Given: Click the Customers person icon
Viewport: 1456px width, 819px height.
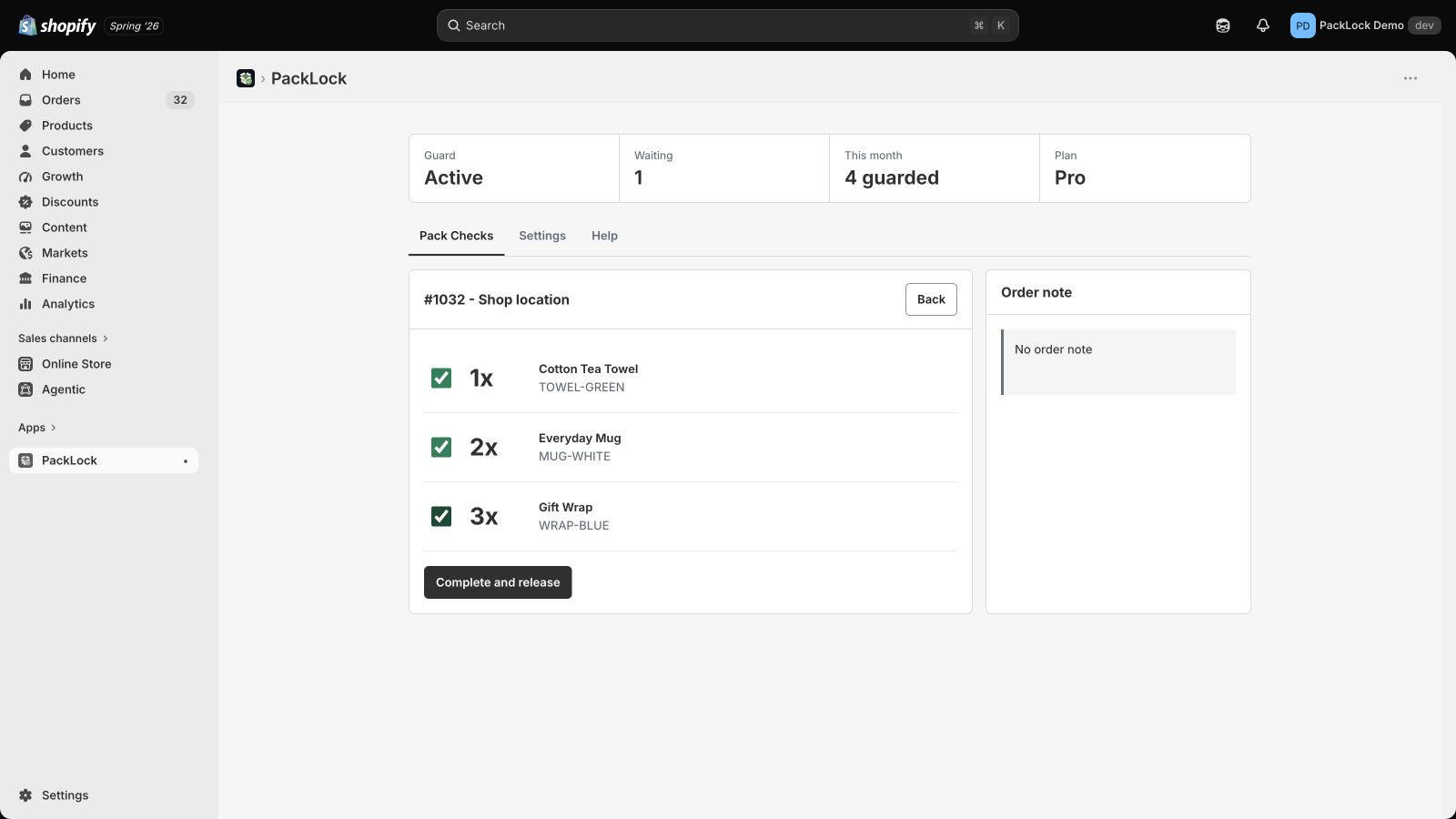Looking at the screenshot, I should point(25,151).
